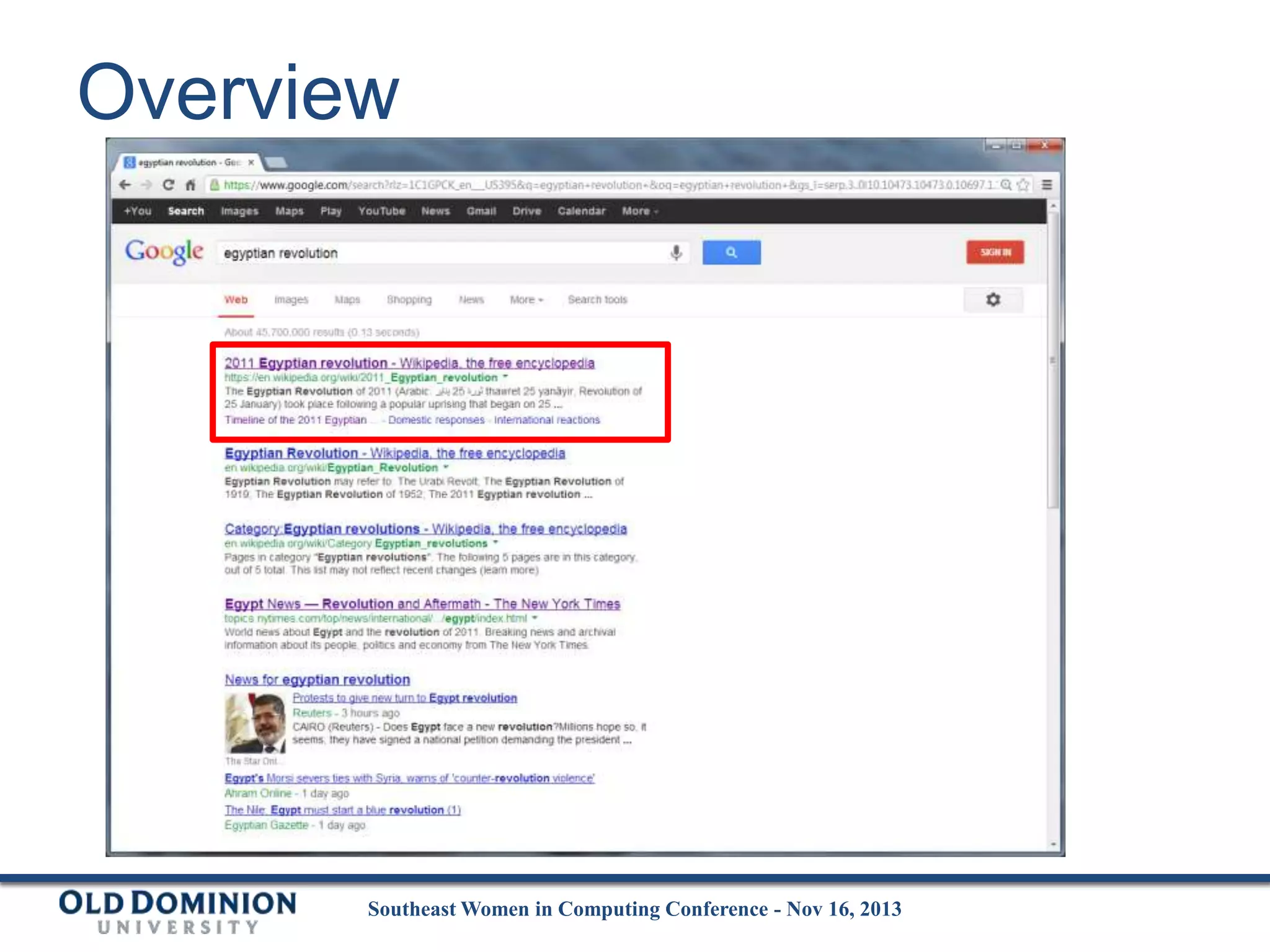Expand the More menu in black bar
Image resolution: width=1270 pixels, height=952 pixels.
640,211
